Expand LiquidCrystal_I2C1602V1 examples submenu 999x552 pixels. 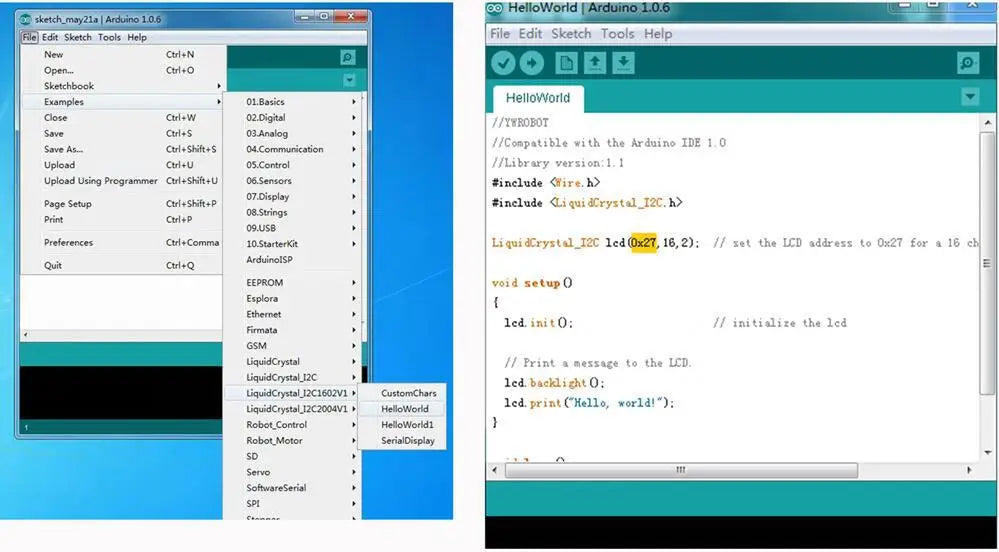pyautogui.click(x=292, y=393)
